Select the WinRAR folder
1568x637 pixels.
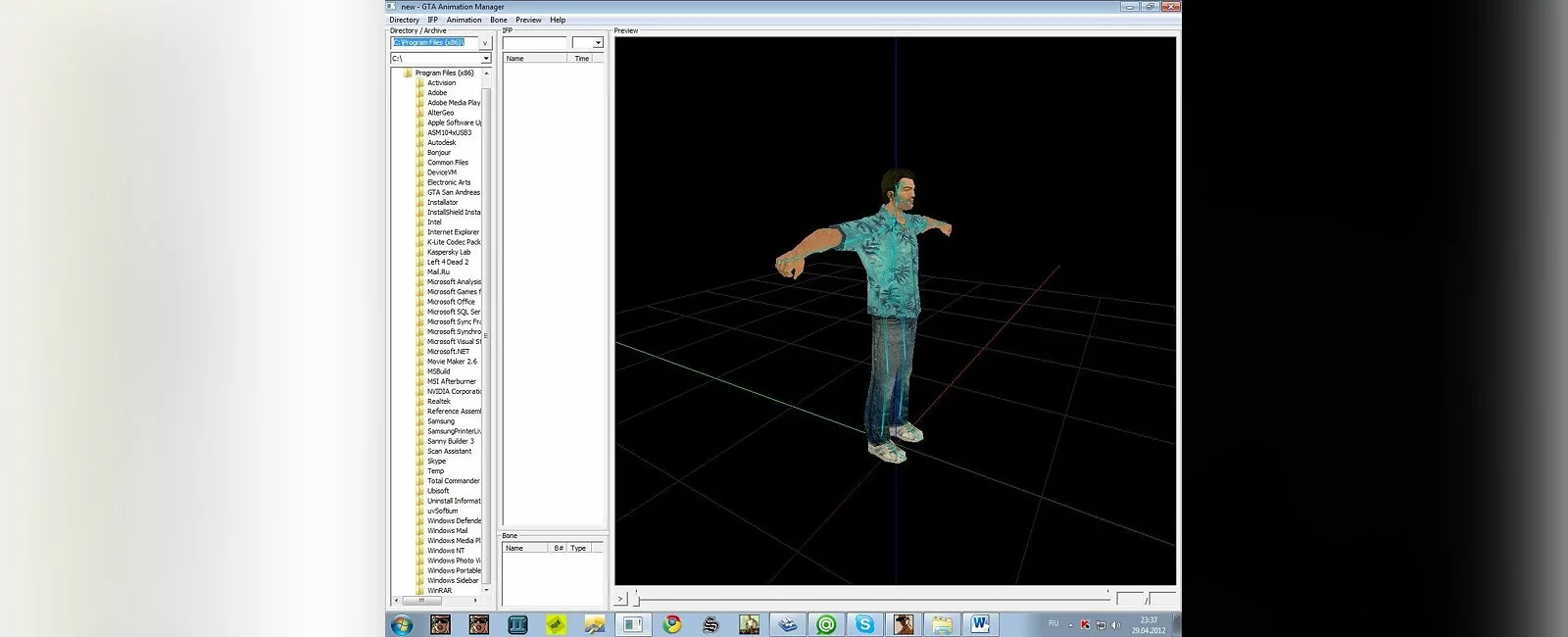[x=440, y=591]
